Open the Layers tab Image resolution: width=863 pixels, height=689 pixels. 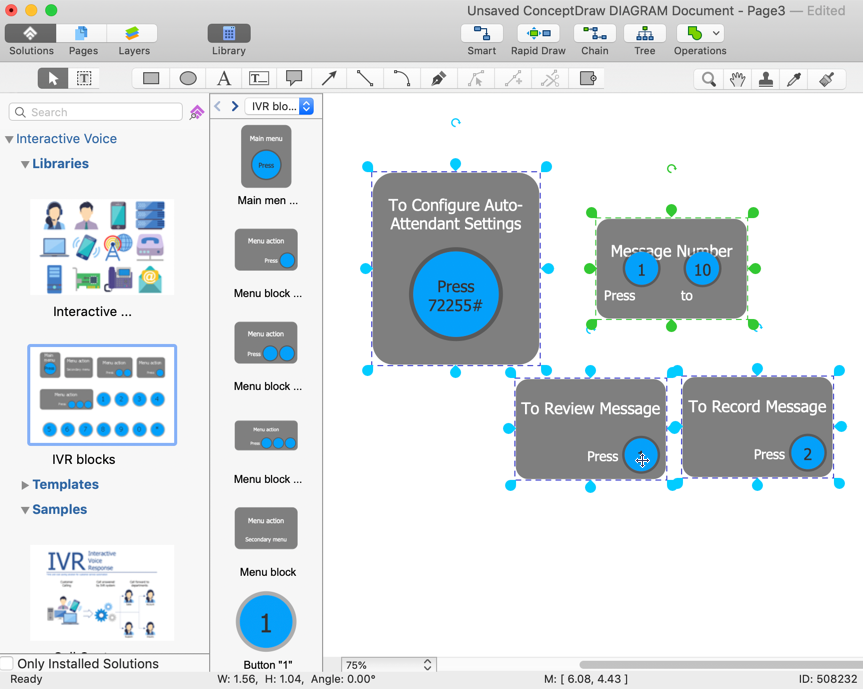point(133,39)
